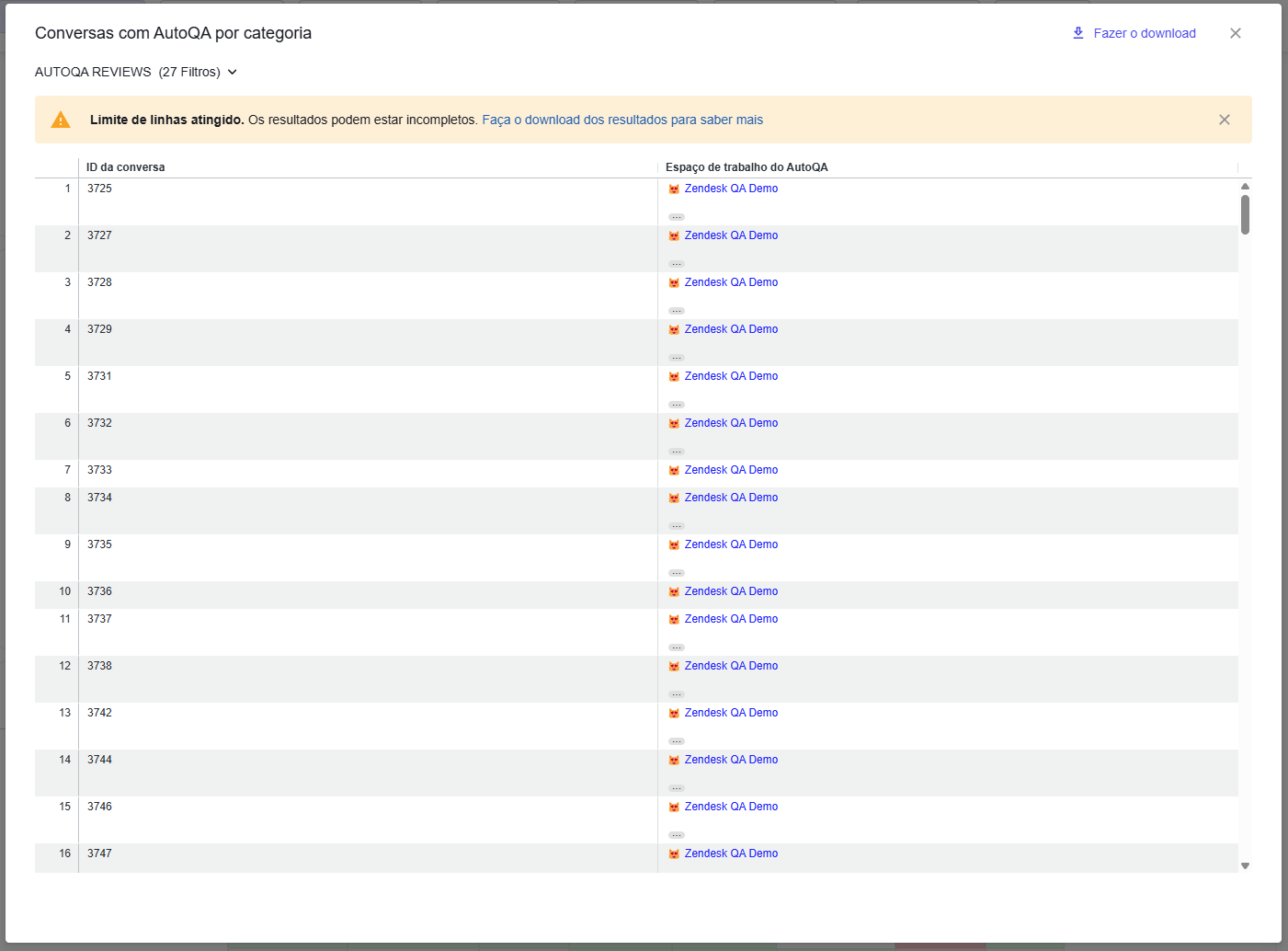This screenshot has height=951, width=1288.
Task: Expand the ellipsis chip in row 3727
Action: click(x=677, y=264)
